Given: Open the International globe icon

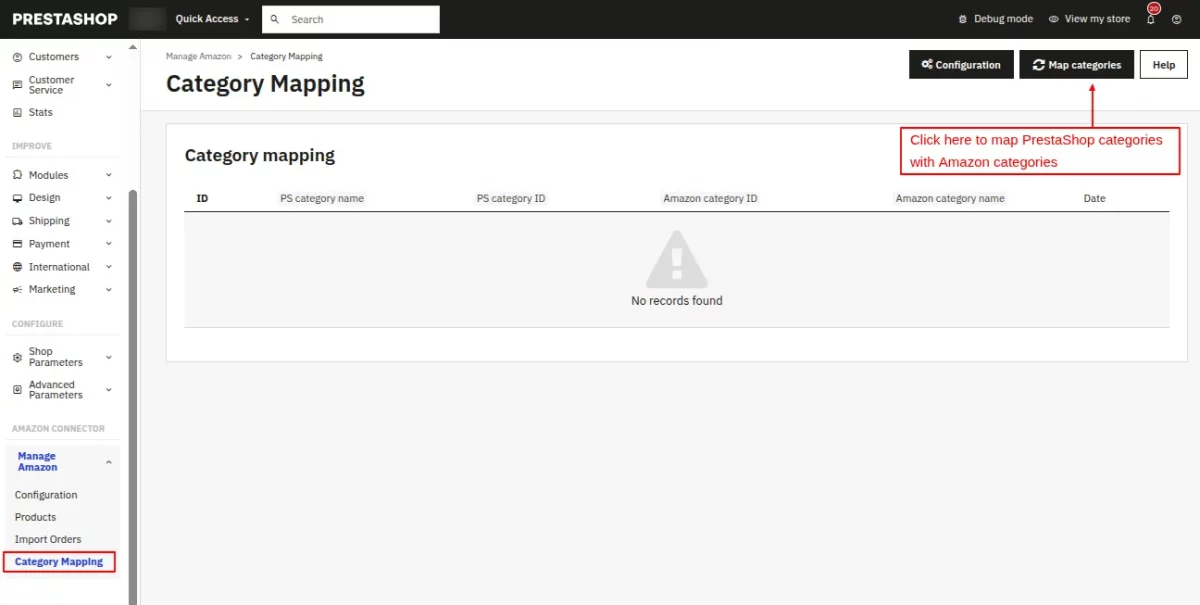Looking at the screenshot, I should coord(18,266).
